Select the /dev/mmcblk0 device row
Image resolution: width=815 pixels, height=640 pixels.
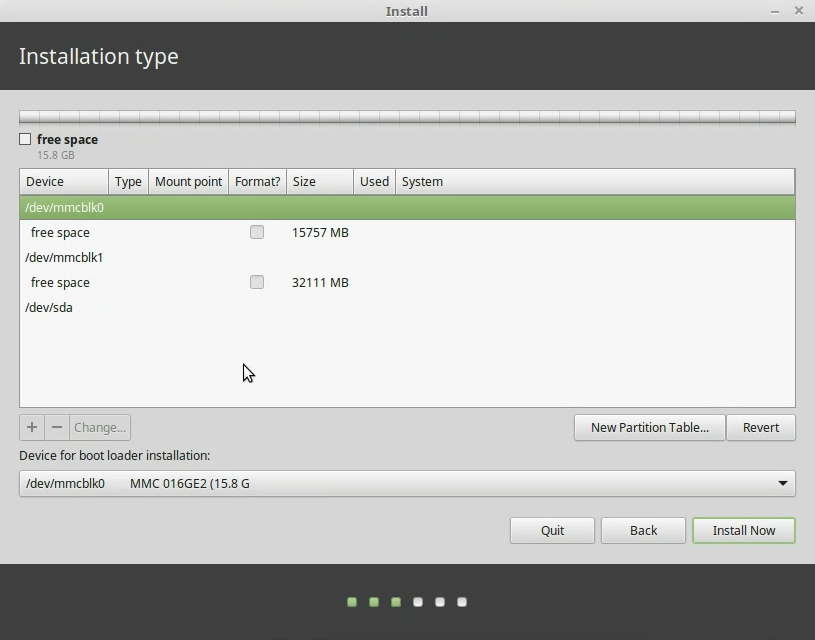tap(65, 208)
